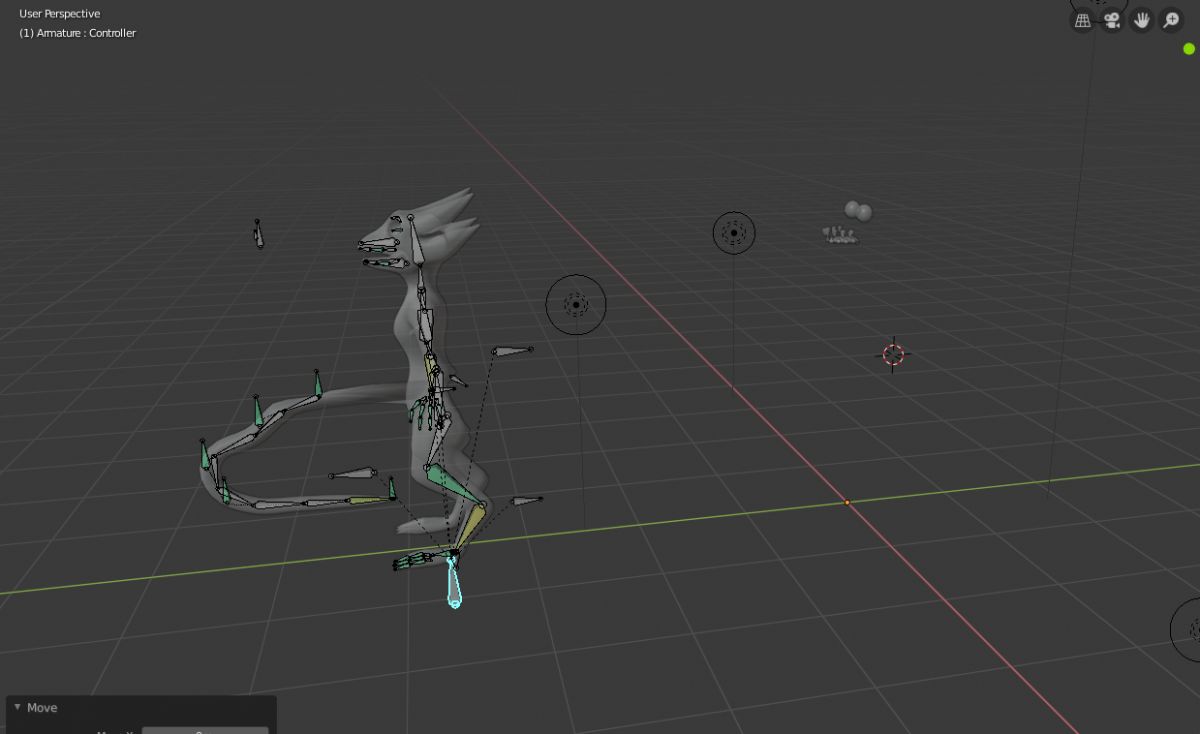Screen dimensions: 1200x734
Task: Select the circular lamp object near armature
Action: [x=576, y=304]
